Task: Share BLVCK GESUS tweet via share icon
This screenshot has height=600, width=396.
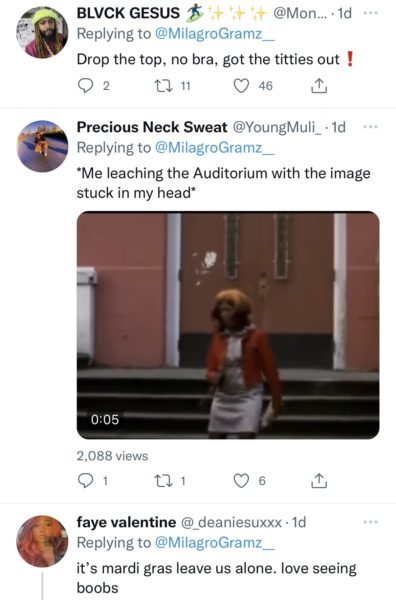Action: 318,86
